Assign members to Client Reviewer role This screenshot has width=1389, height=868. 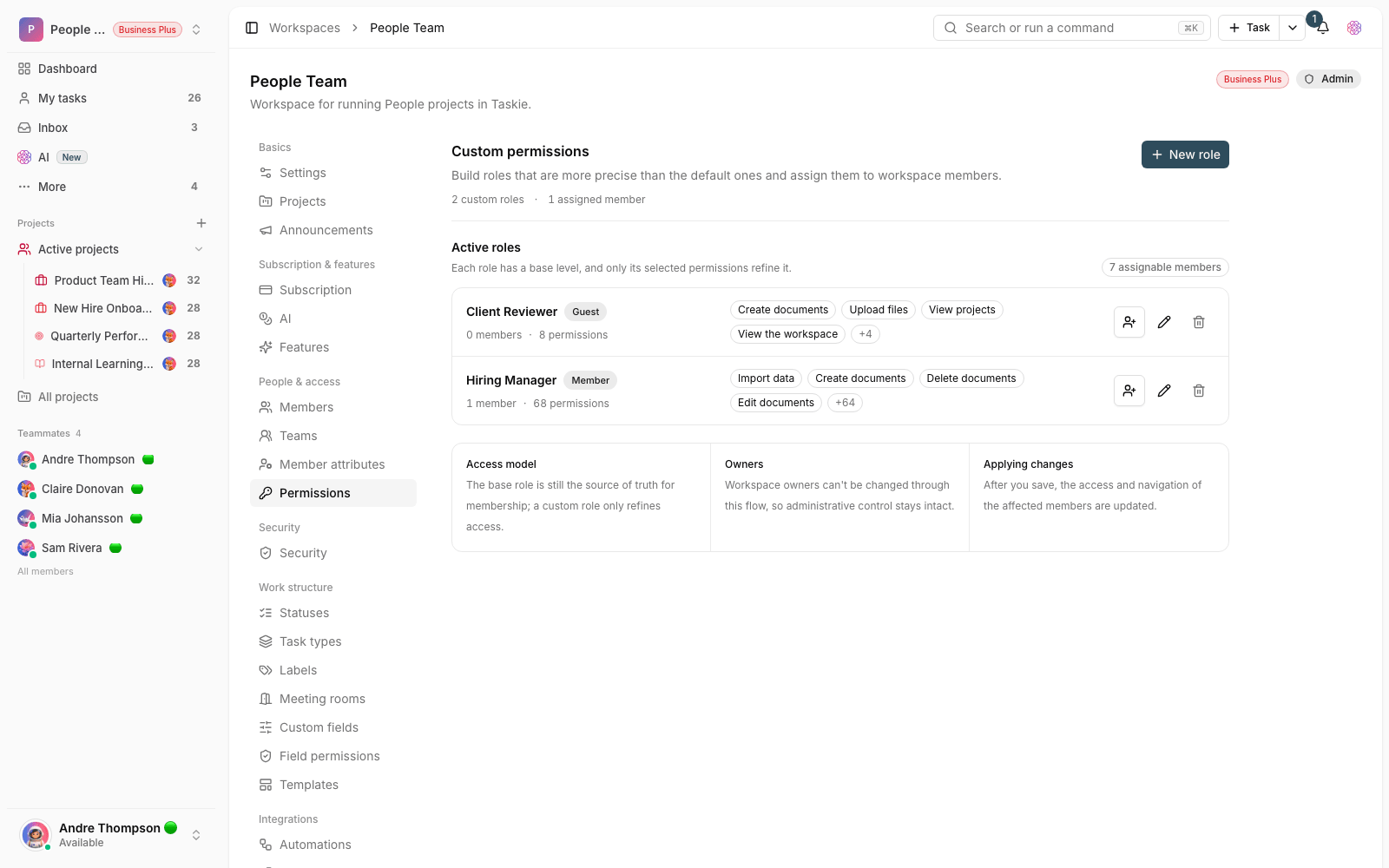click(1129, 322)
